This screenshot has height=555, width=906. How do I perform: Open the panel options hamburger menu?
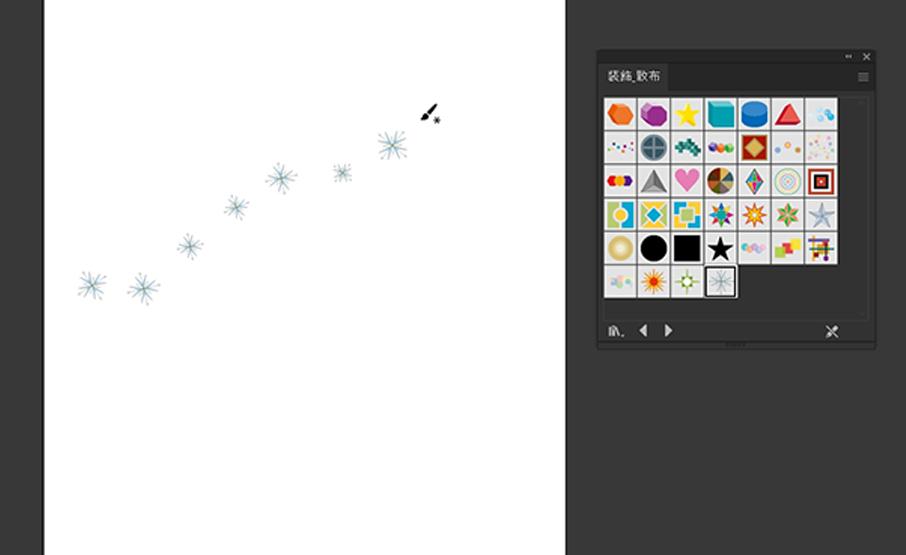tap(863, 77)
